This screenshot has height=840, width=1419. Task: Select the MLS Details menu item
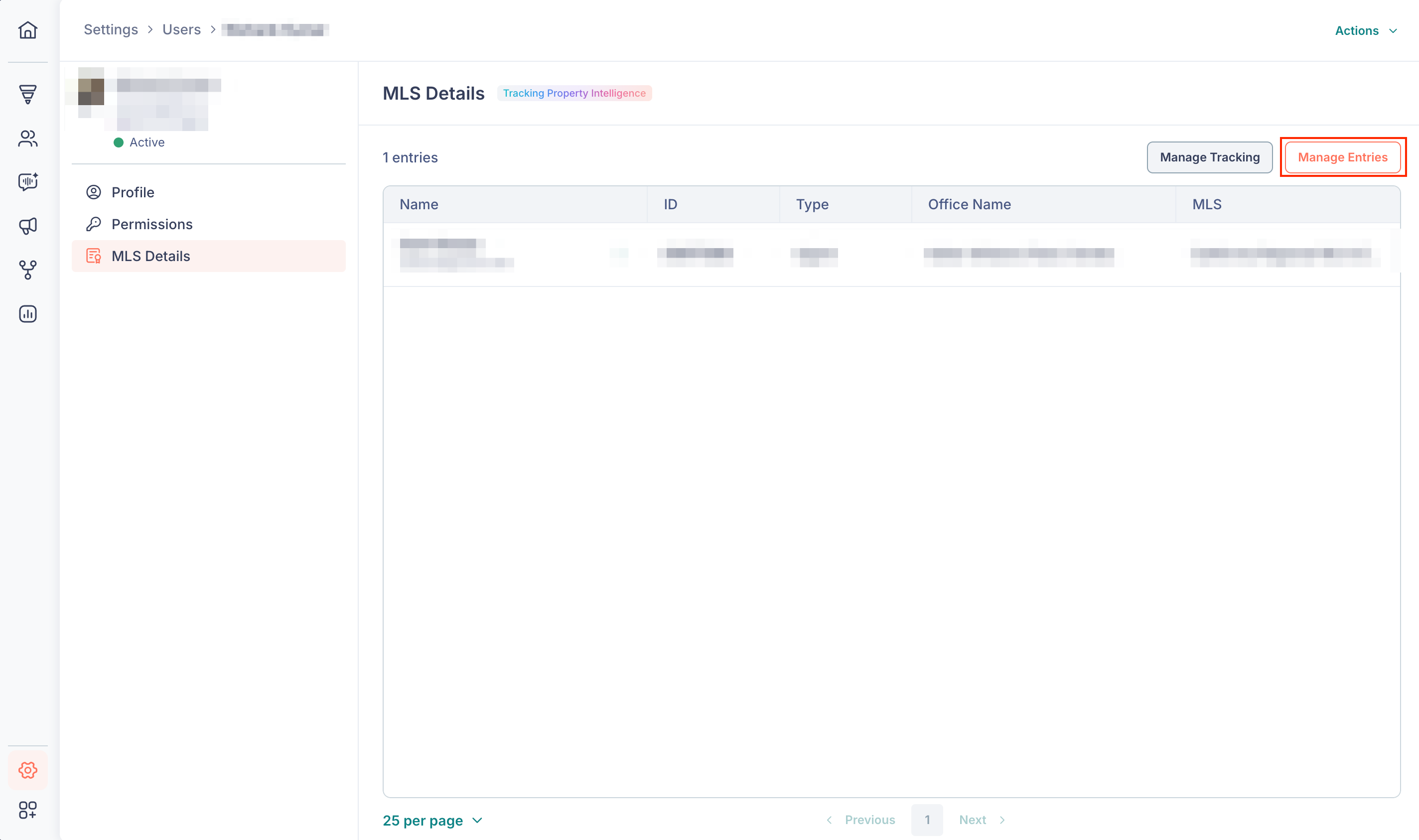click(x=208, y=257)
